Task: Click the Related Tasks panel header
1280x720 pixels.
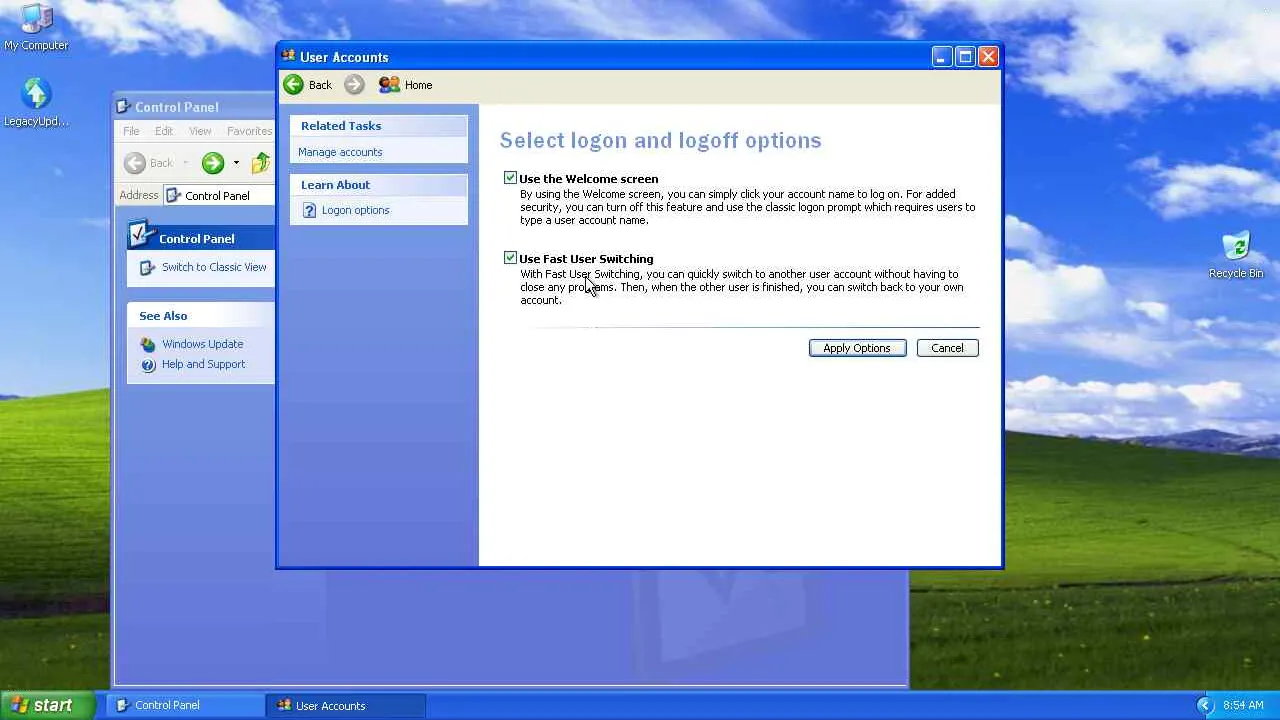Action: 379,126
